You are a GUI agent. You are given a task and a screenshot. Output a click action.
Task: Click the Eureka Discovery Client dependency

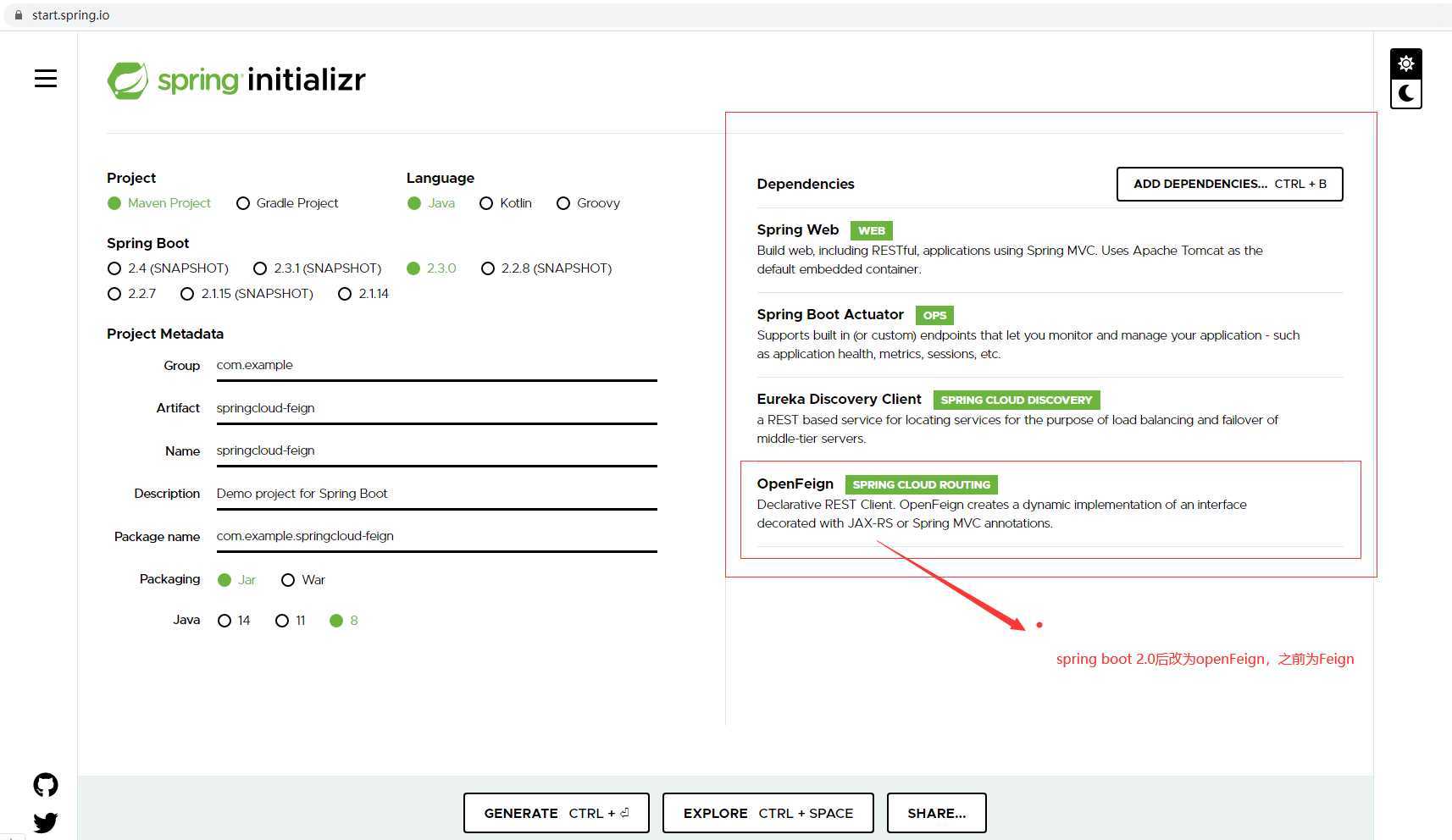click(x=1050, y=418)
